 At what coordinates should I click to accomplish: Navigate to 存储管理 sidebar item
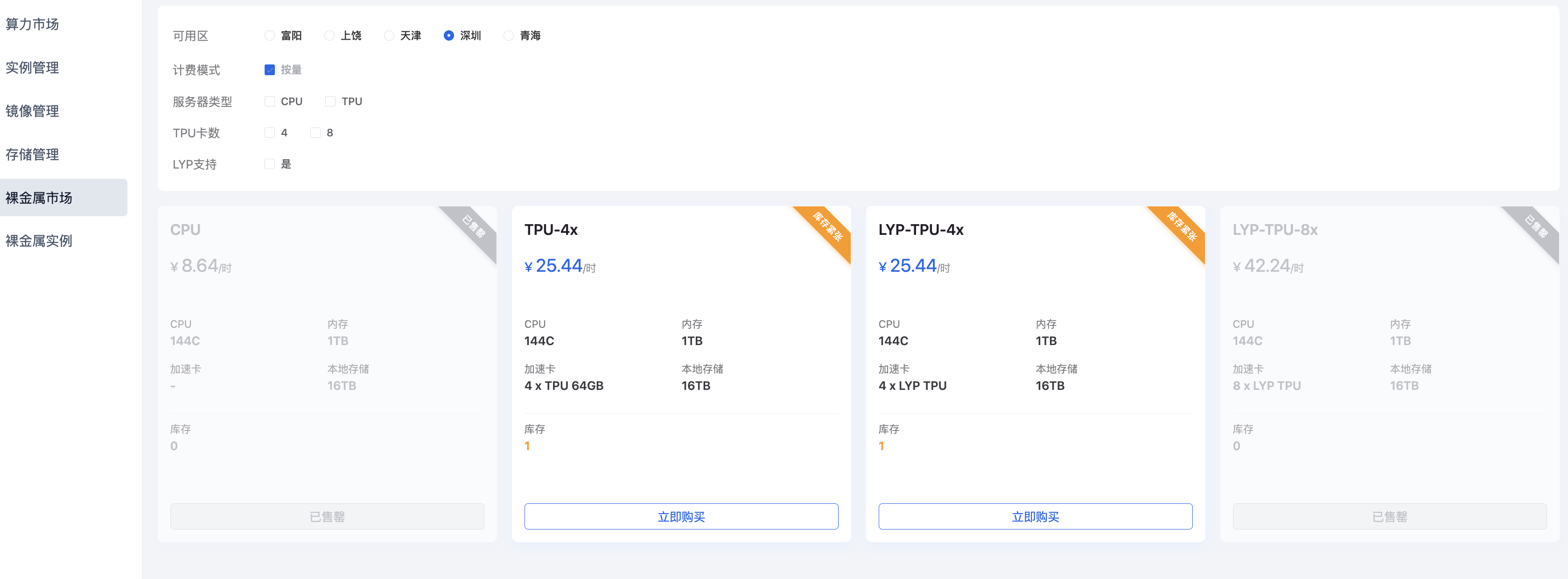pyautogui.click(x=32, y=155)
